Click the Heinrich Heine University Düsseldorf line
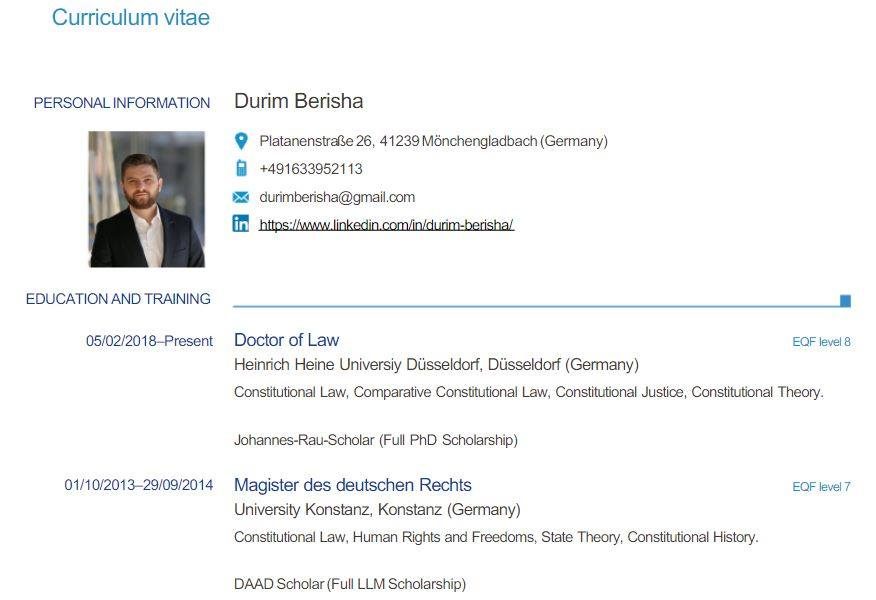This screenshot has width=876, height=600. click(x=436, y=365)
